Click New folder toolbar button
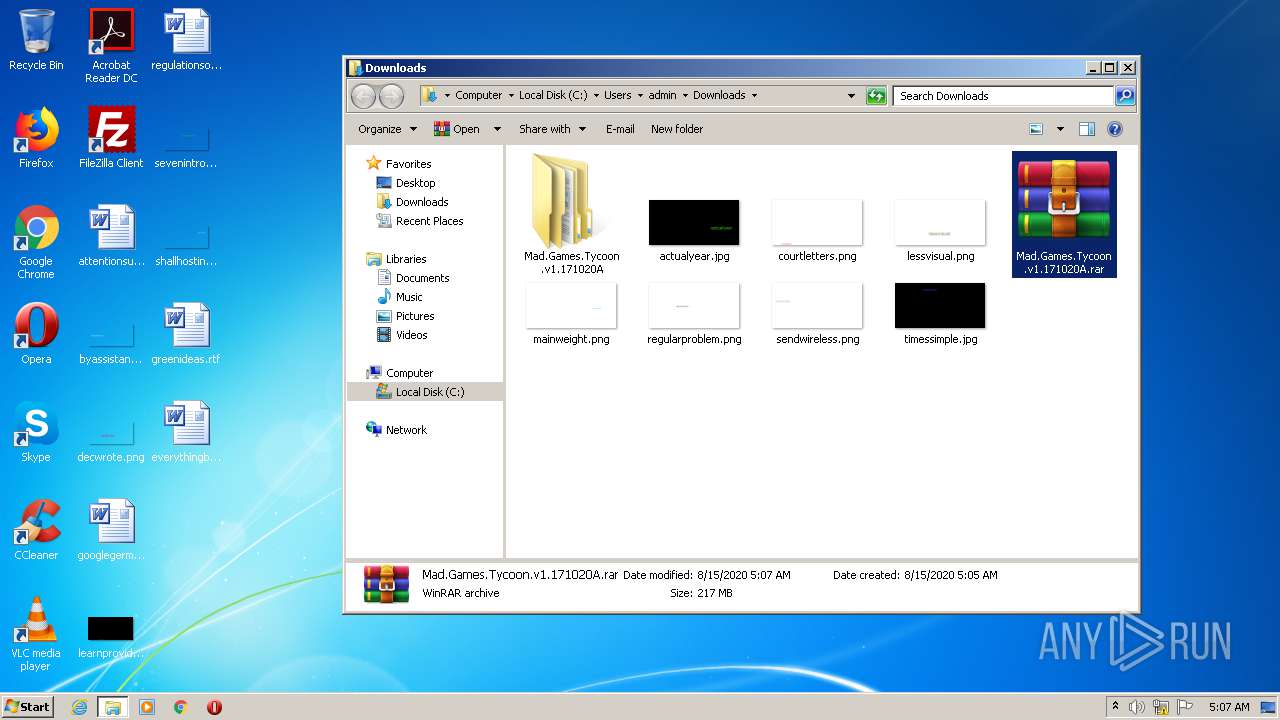The width and height of the screenshot is (1280, 720). click(677, 129)
